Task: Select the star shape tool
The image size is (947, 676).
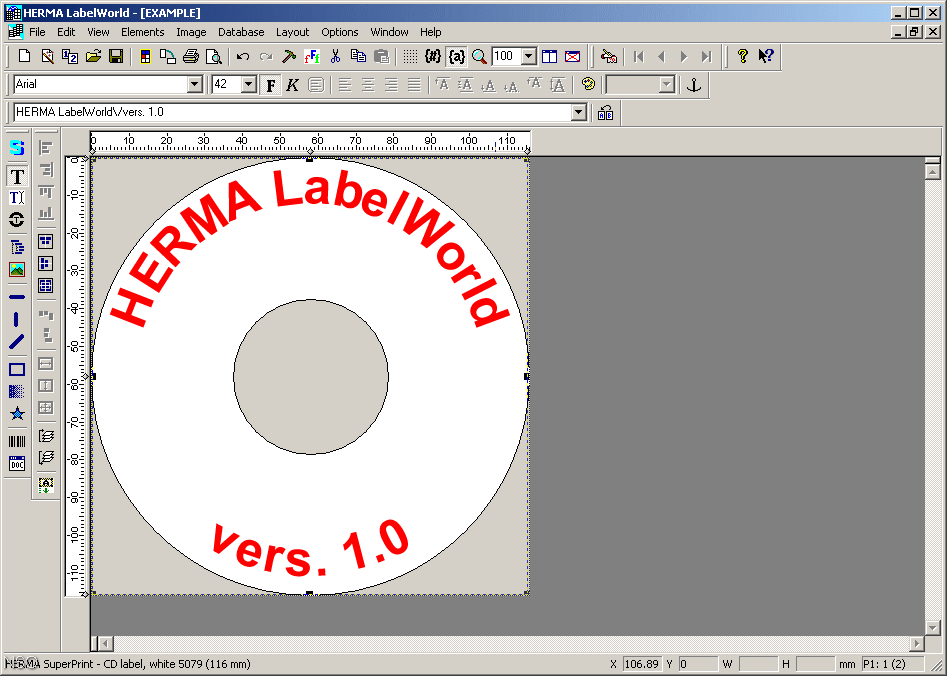Action: click(16, 412)
